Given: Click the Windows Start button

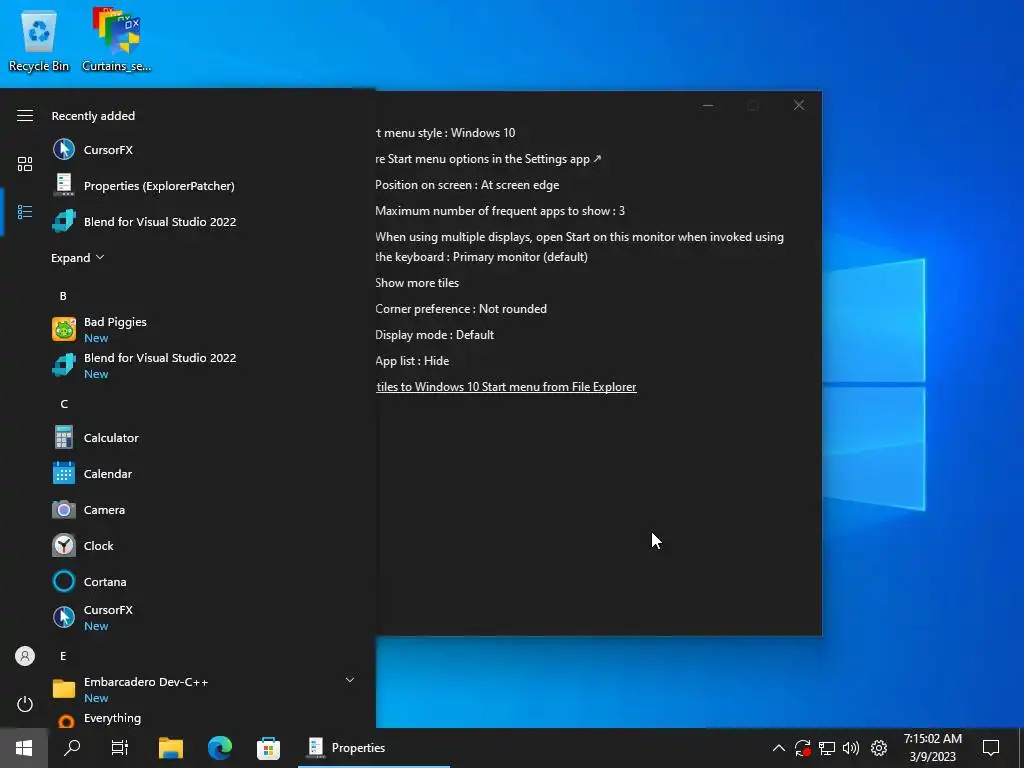Looking at the screenshot, I should pyautogui.click(x=24, y=748).
